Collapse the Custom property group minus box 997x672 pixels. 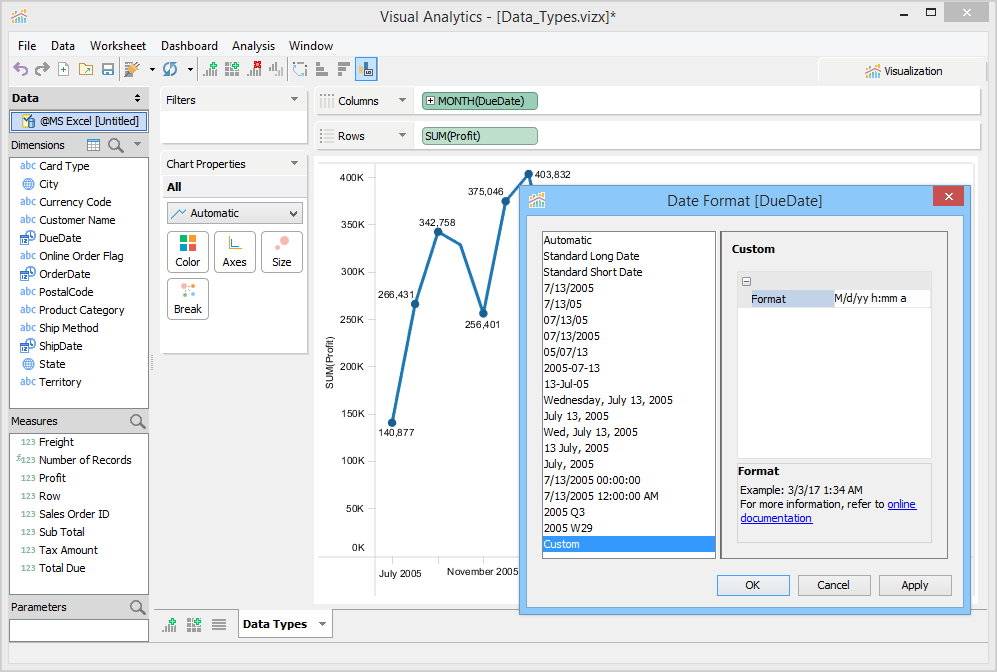pos(746,282)
